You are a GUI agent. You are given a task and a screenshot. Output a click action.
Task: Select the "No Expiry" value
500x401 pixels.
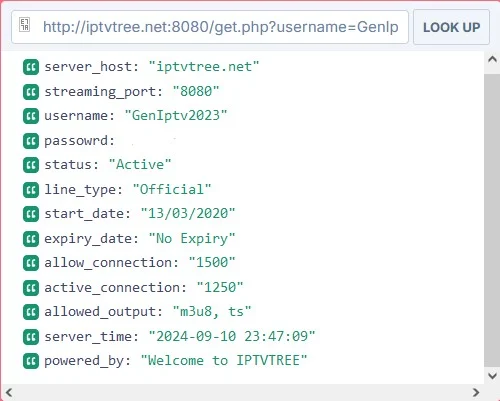pyautogui.click(x=192, y=238)
